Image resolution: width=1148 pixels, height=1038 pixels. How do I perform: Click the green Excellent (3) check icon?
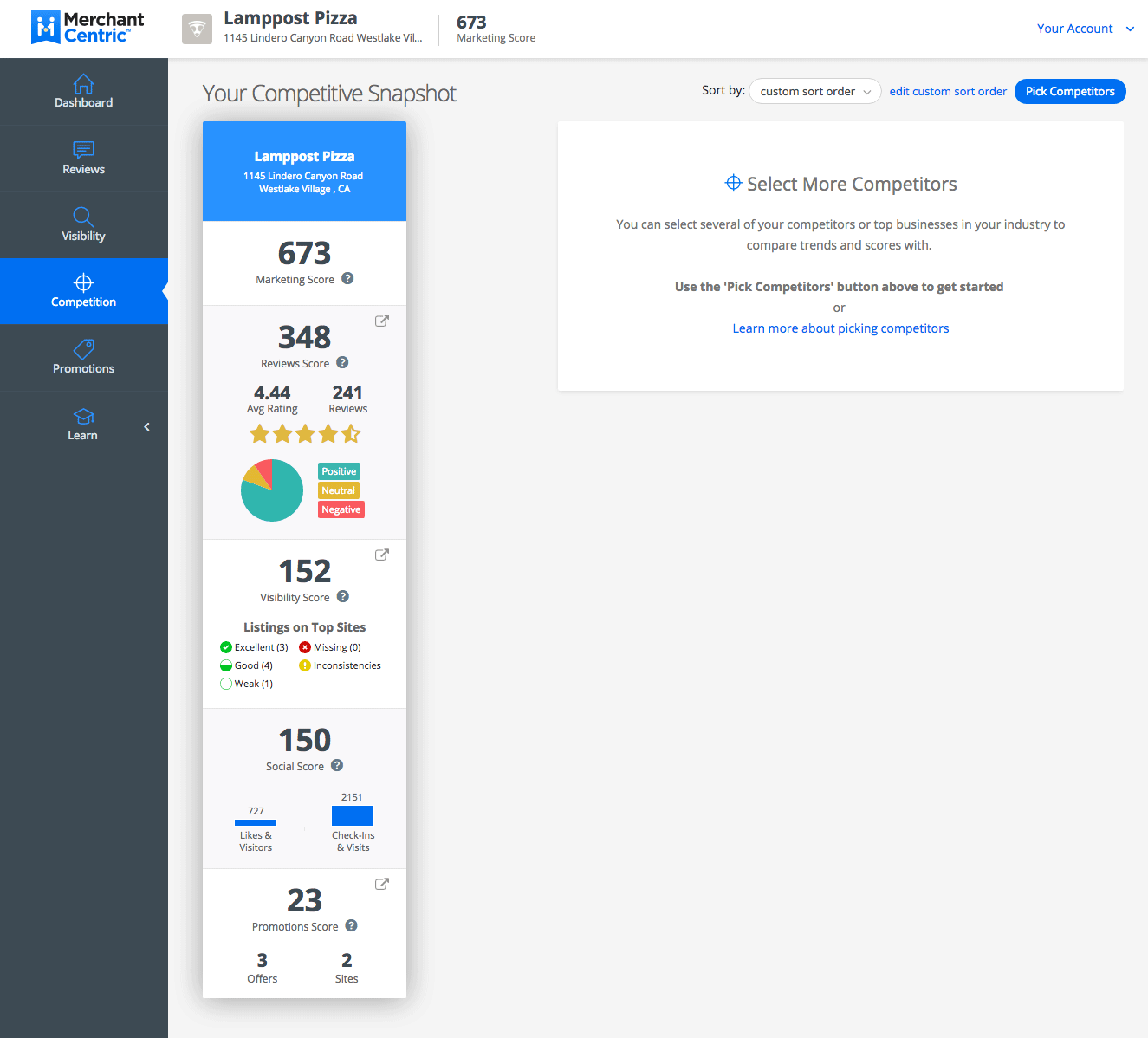[226, 647]
